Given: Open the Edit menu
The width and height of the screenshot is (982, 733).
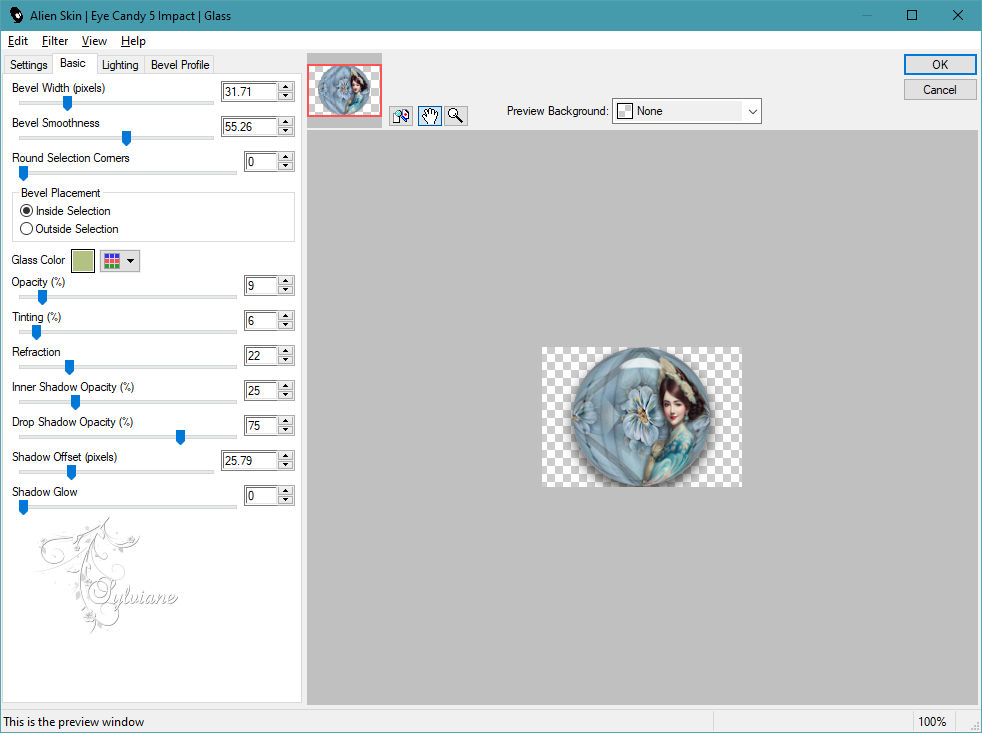Looking at the screenshot, I should tap(18, 41).
